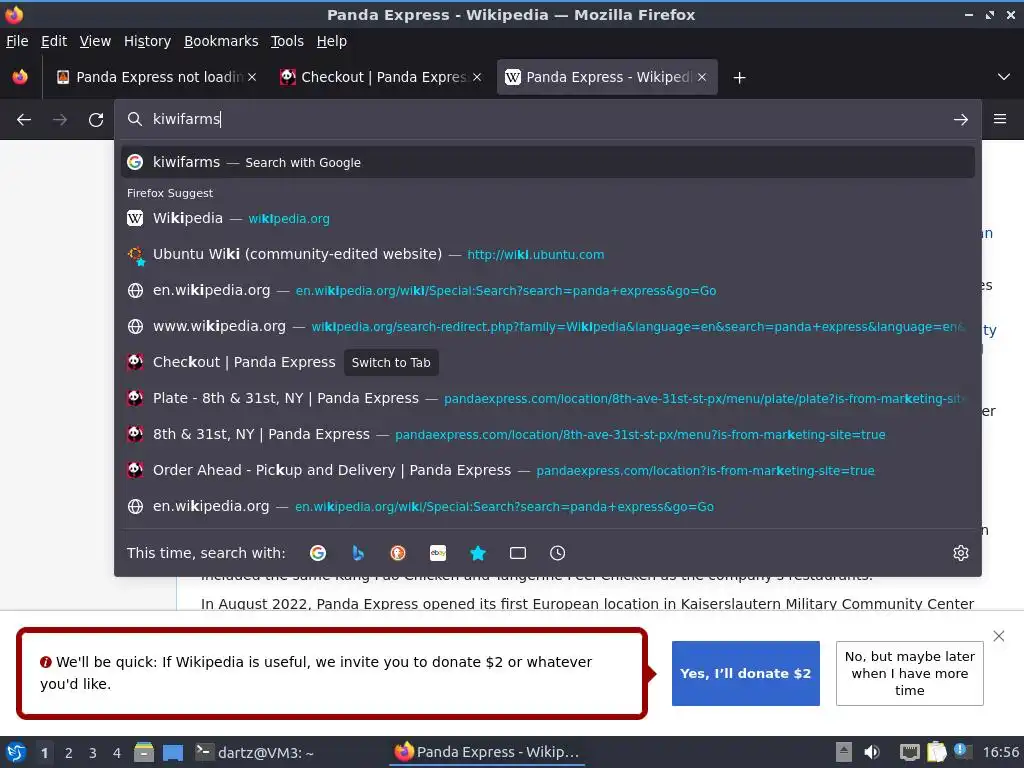Switch to workspace 2 on taskbar
The image size is (1024, 768).
coord(69,753)
